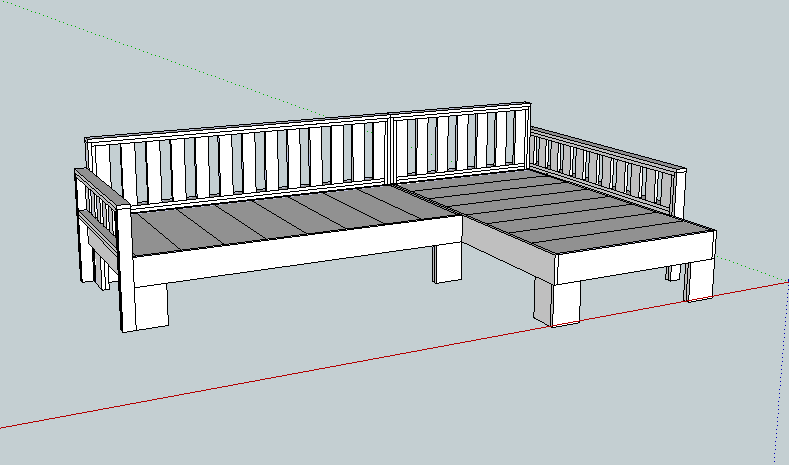789x465 pixels.
Task: Click the left armrest top rail
Action: (x=102, y=189)
